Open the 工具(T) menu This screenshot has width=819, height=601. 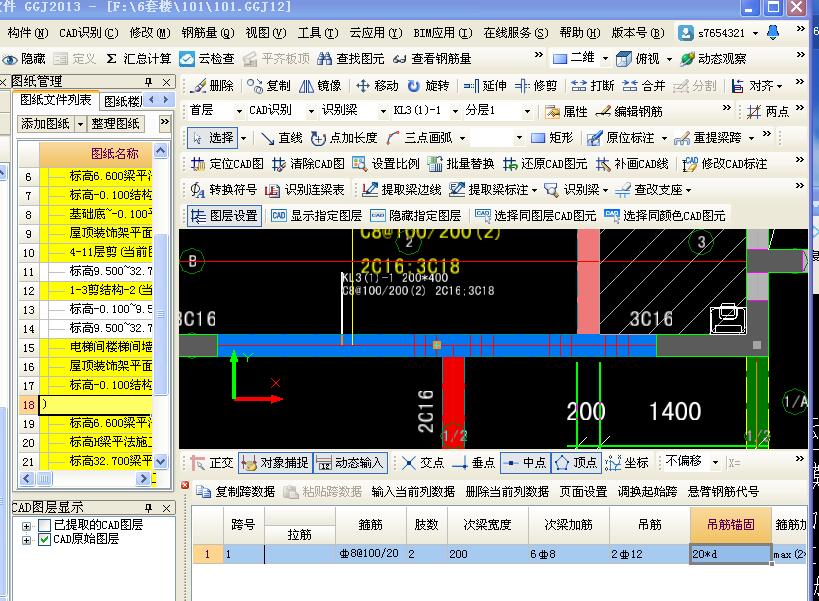[x=318, y=33]
